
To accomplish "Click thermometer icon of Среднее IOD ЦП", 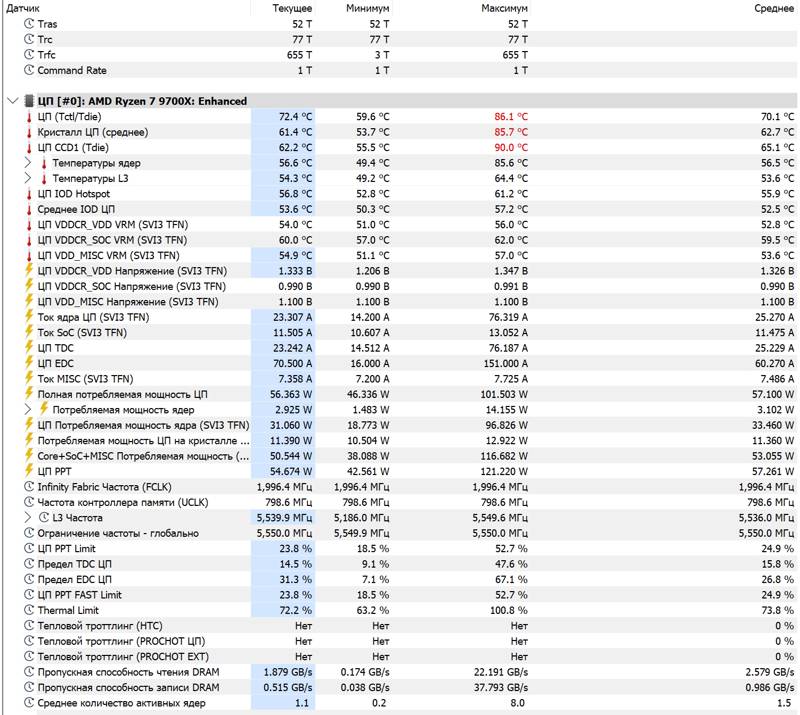I will point(29,209).
